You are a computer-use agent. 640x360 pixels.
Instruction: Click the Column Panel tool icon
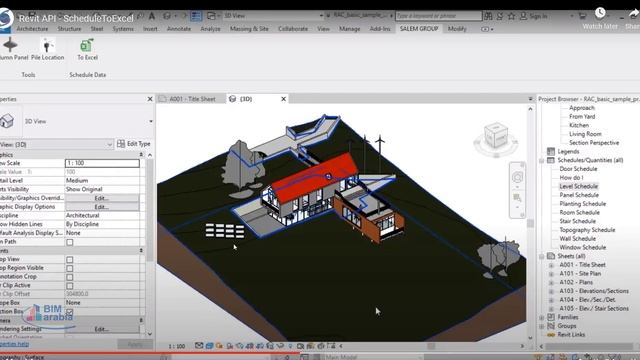(10, 45)
